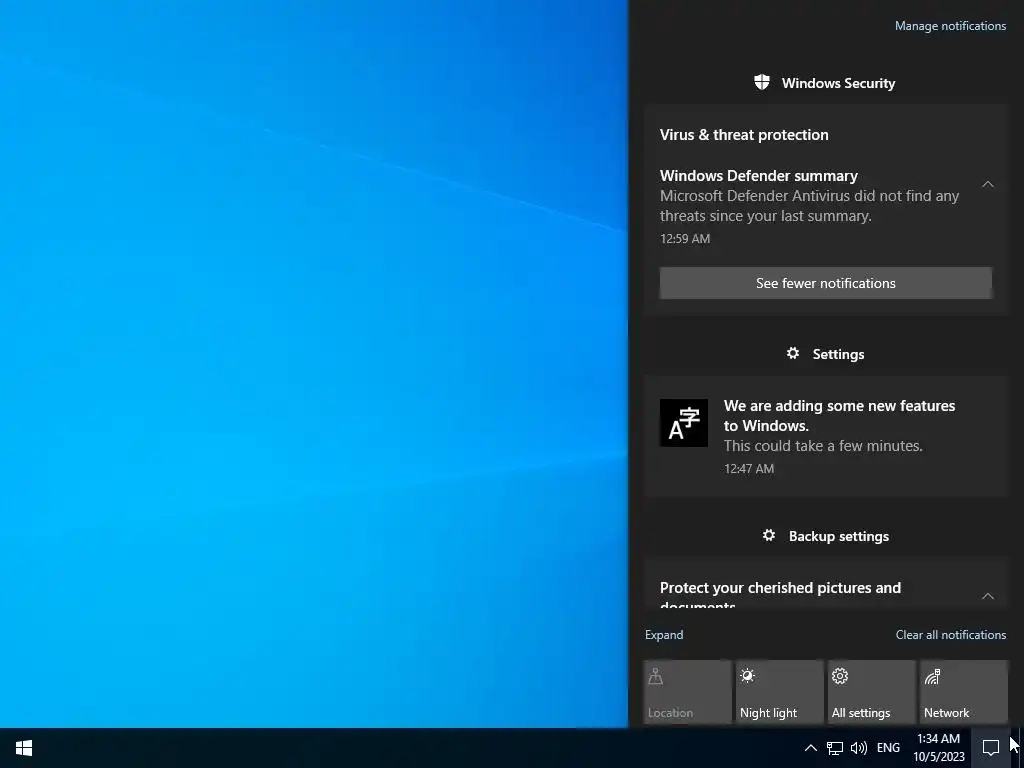Screen dimensions: 1024x768
Task: Toggle the Location quick action
Action: tap(687, 692)
